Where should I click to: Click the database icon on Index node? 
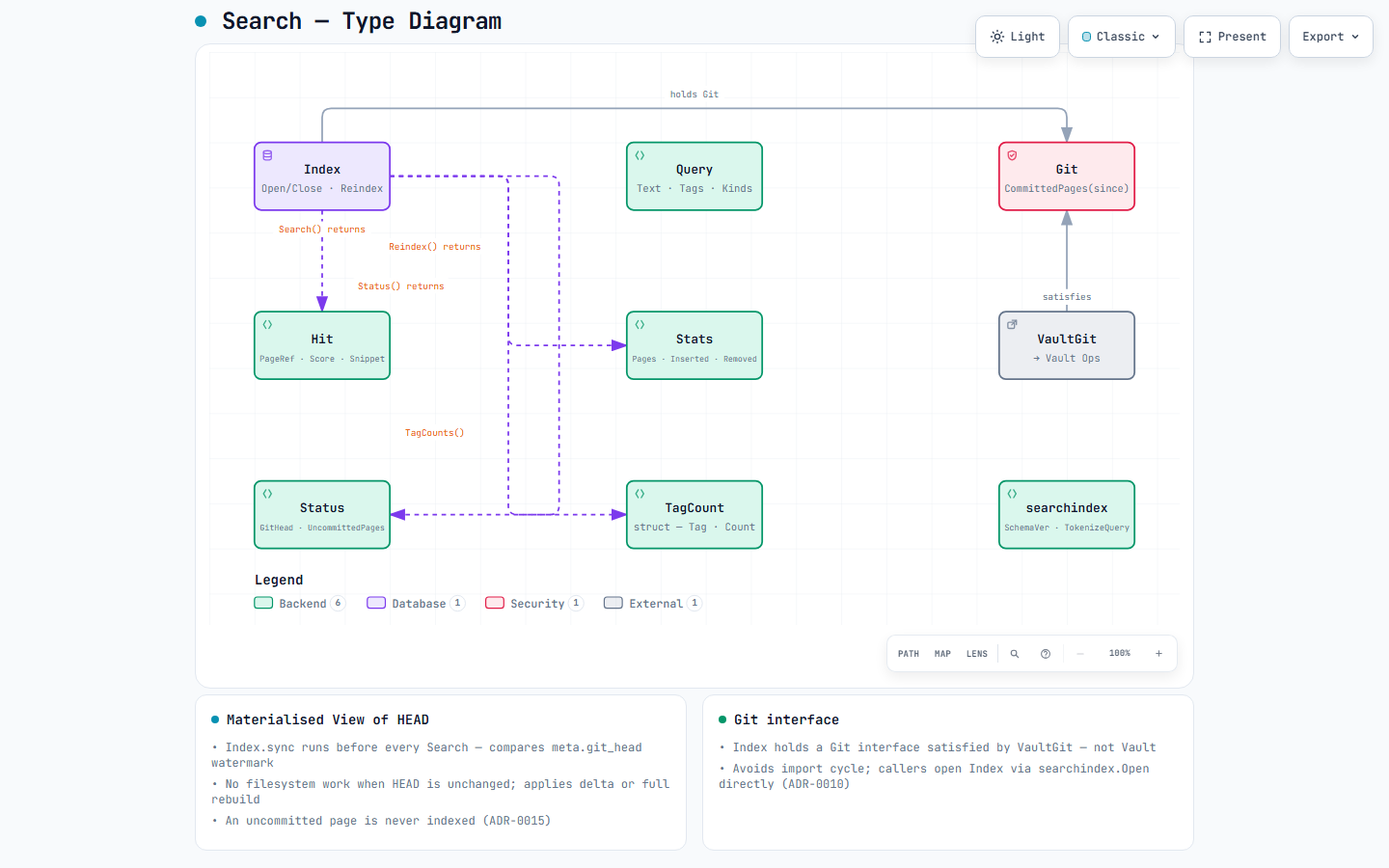click(x=268, y=155)
